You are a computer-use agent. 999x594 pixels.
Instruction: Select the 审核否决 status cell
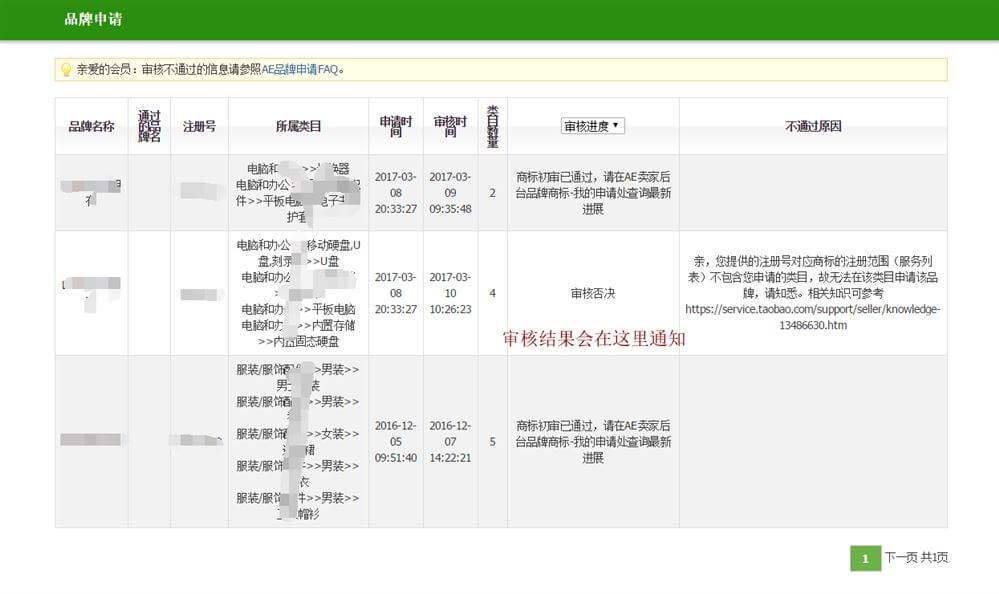point(593,293)
